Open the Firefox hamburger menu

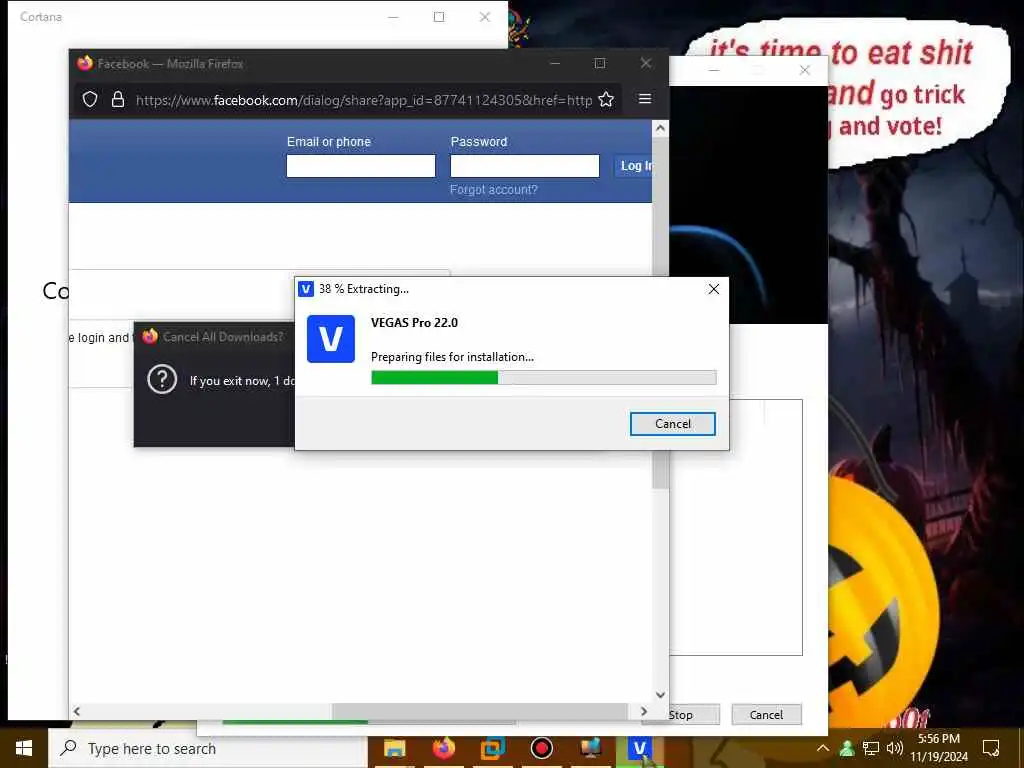point(645,99)
